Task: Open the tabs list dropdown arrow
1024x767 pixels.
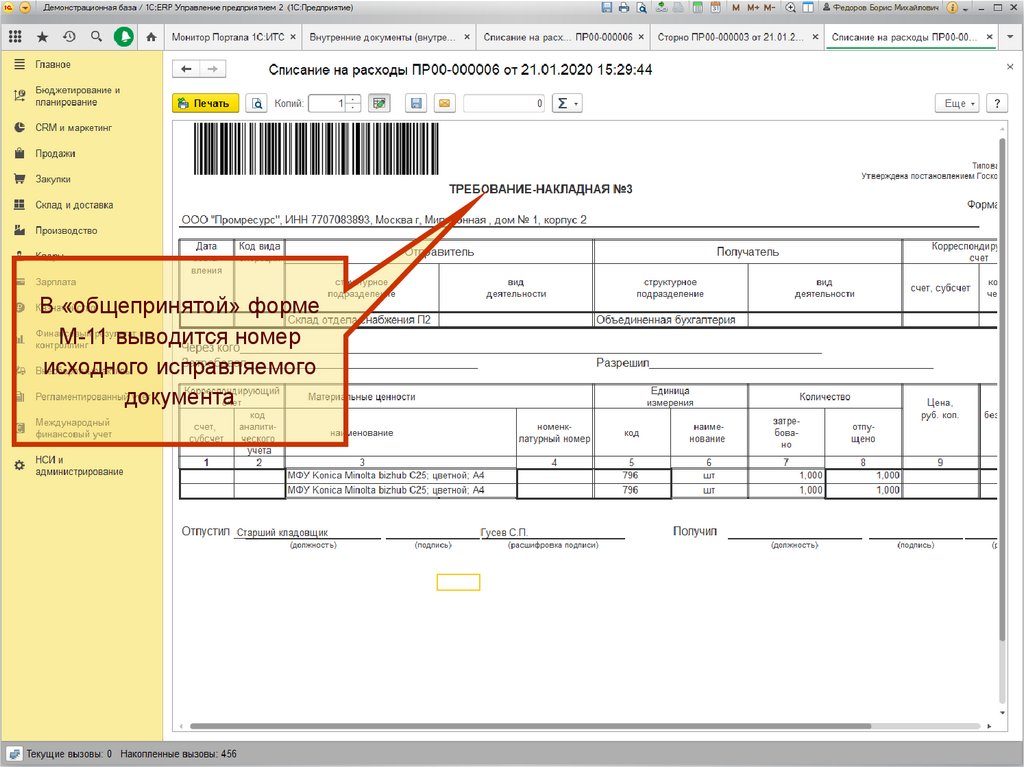Action: (1011, 37)
